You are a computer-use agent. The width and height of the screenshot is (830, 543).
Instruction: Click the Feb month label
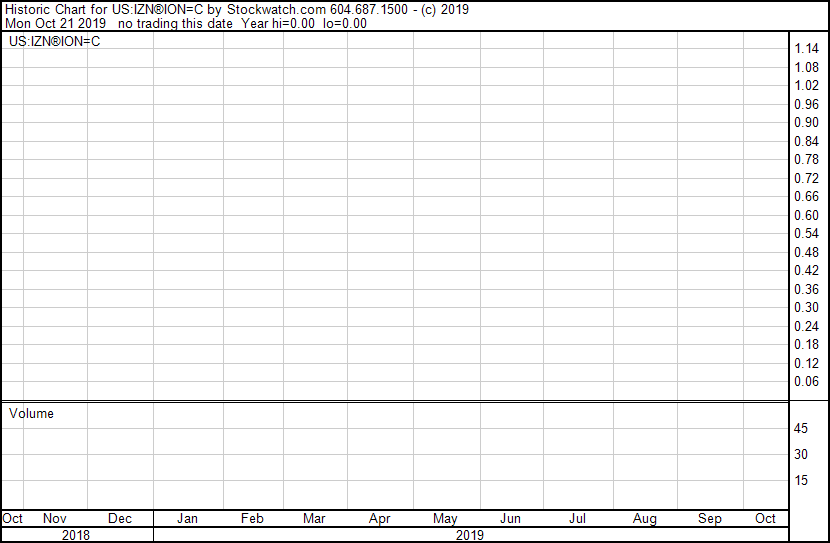(252, 518)
